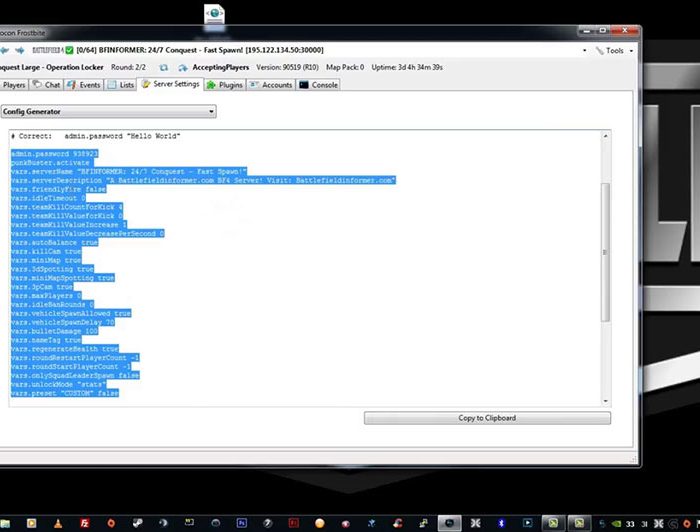Click the AcceptingPlayers status text
The image size is (700, 532).
click(221, 67)
